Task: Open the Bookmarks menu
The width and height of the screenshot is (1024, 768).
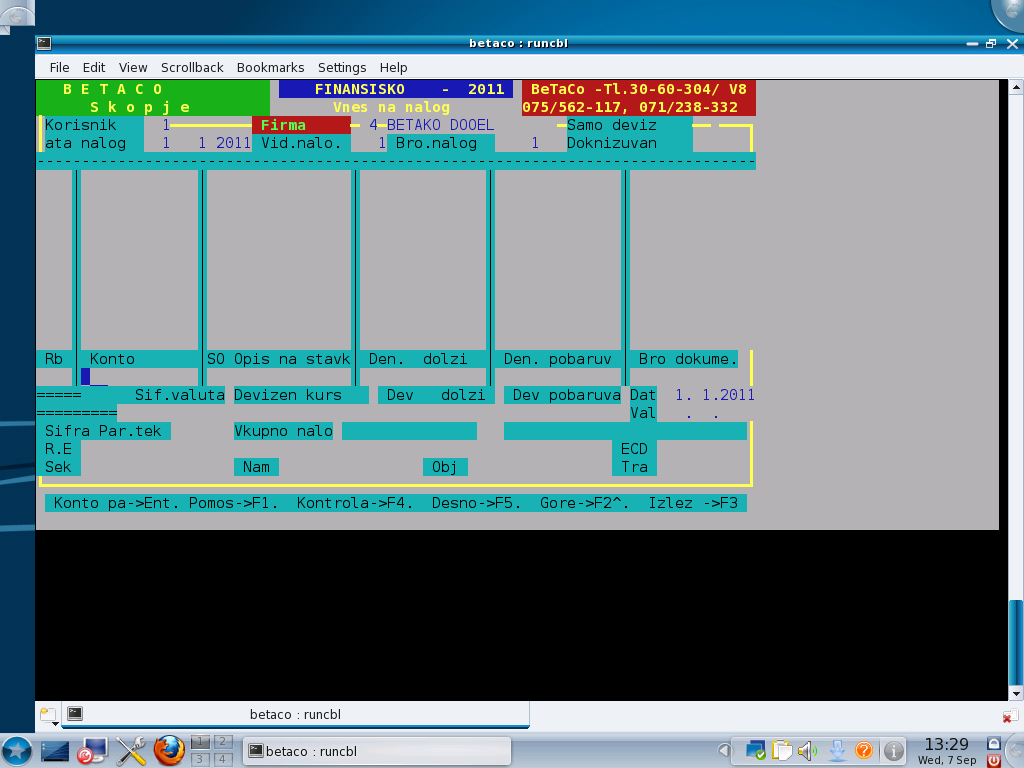Action: pos(270,67)
